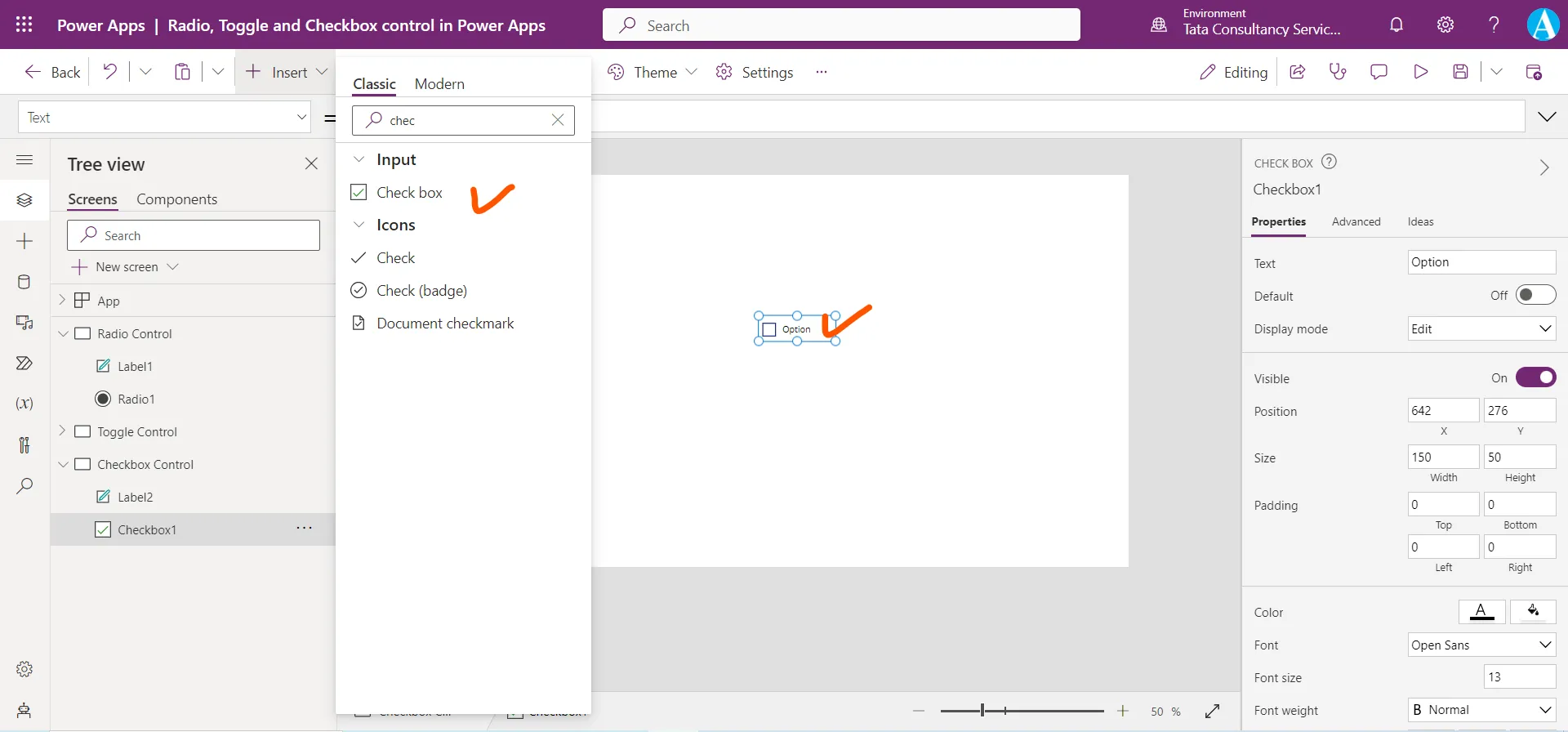Open the Font weight dropdown
The width and height of the screenshot is (1568, 732).
(1481, 710)
